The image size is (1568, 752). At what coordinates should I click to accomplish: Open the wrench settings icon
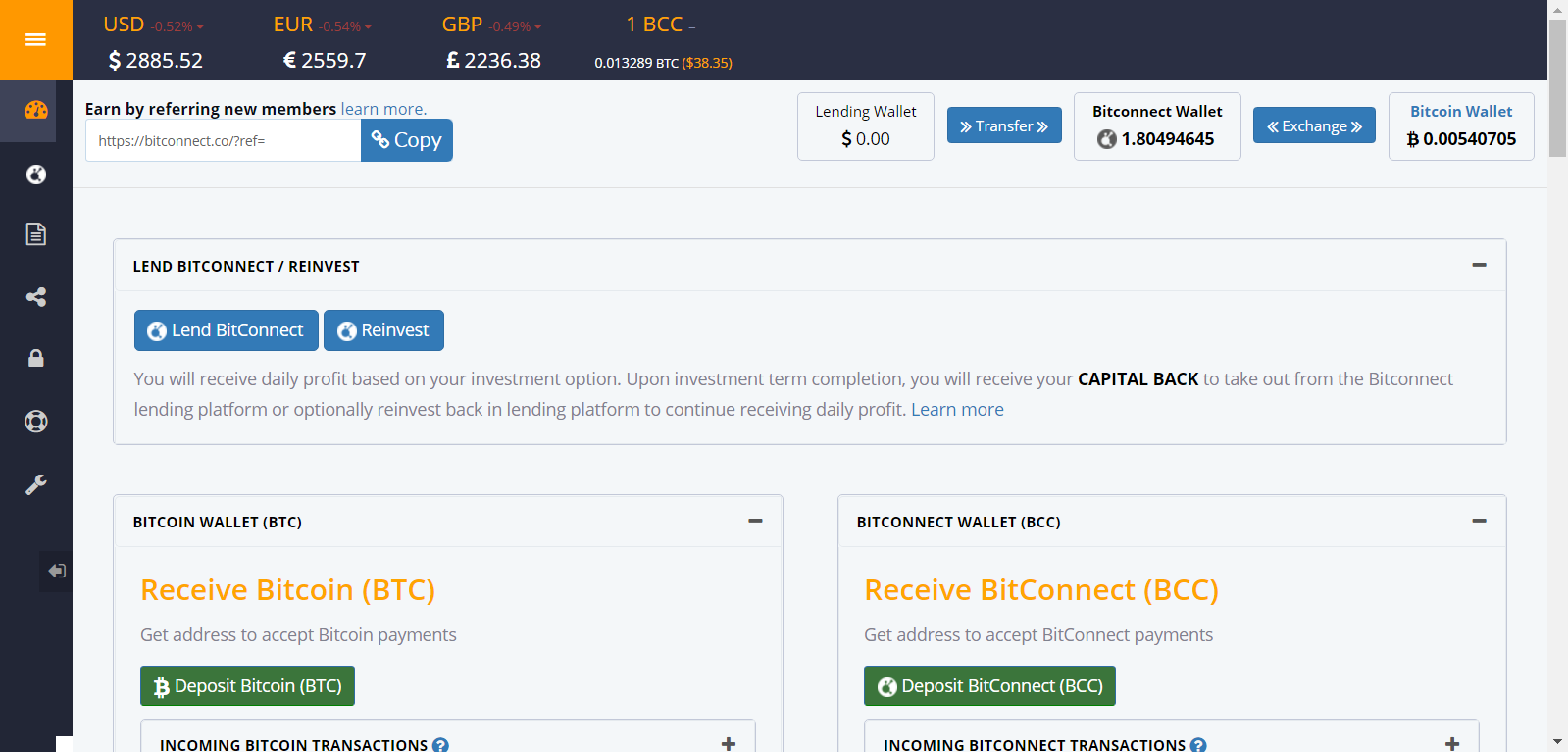pyautogui.click(x=36, y=484)
